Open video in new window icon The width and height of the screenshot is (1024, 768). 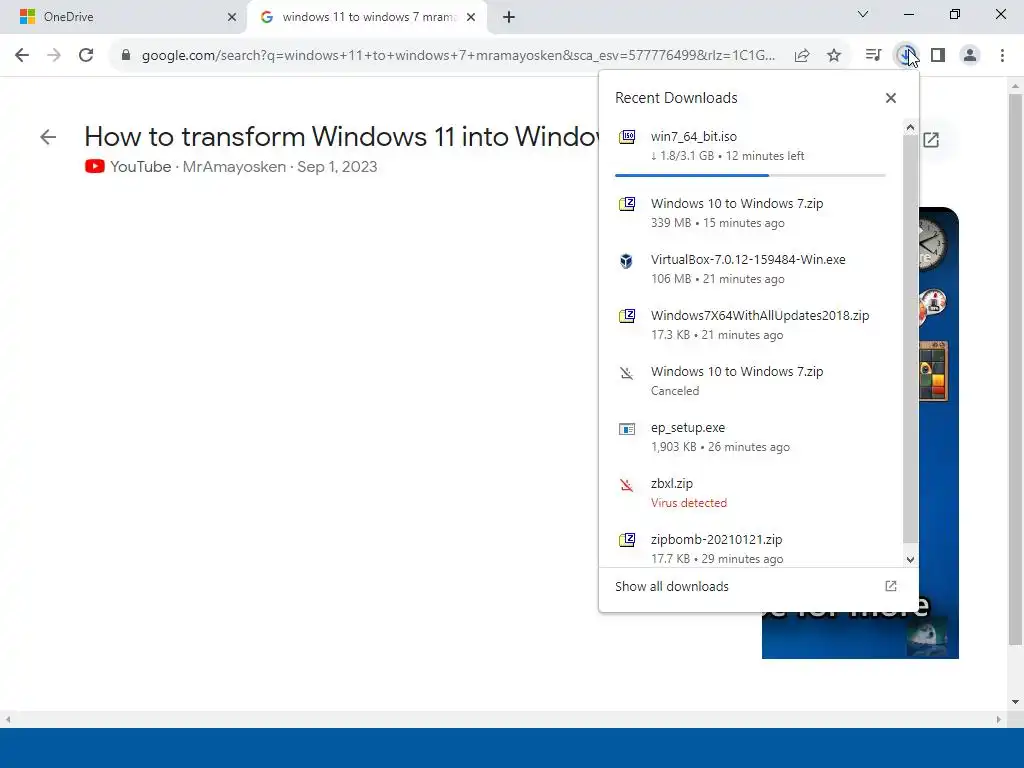click(x=931, y=139)
